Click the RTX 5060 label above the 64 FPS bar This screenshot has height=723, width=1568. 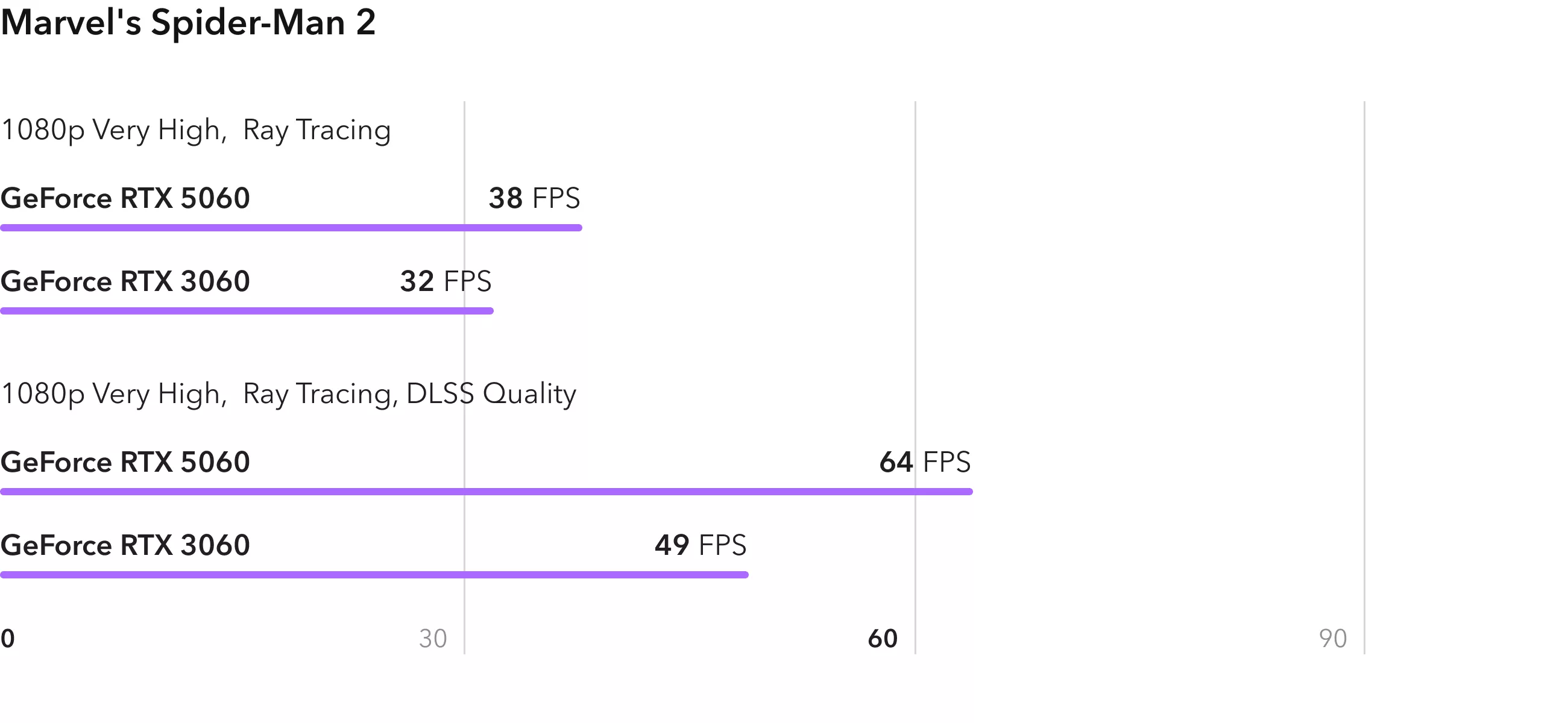tap(125, 463)
